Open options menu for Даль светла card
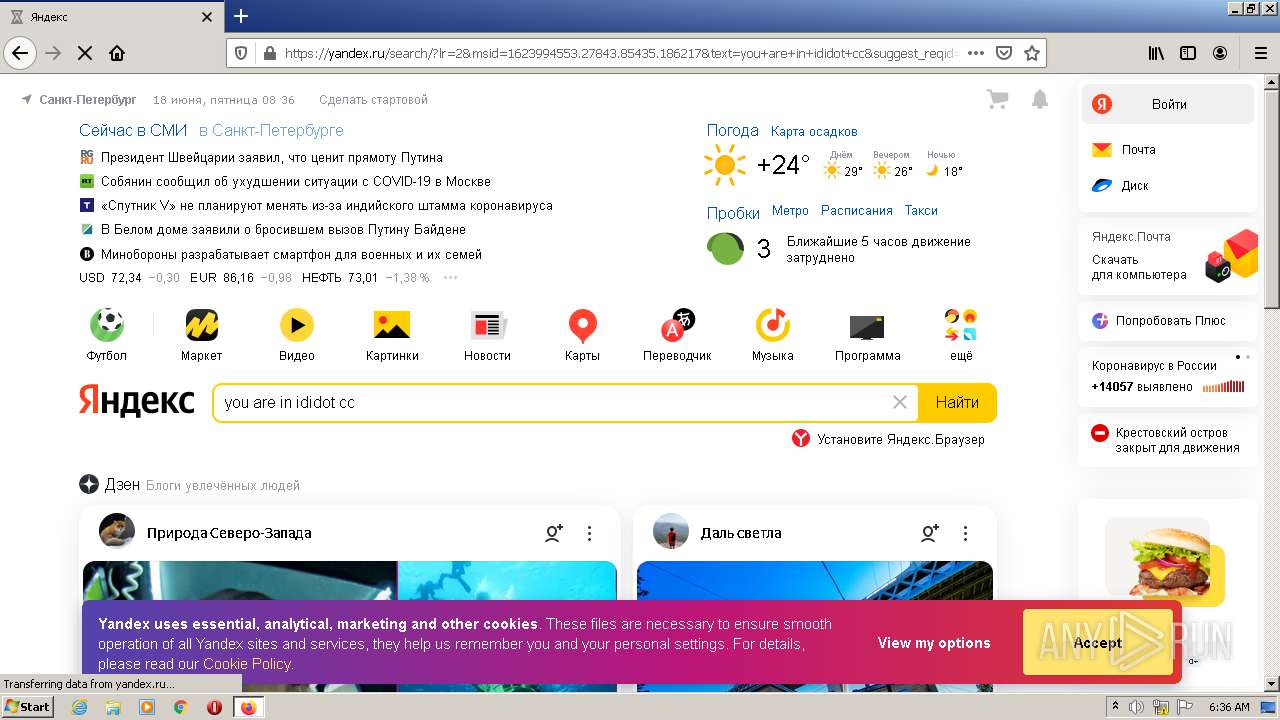This screenshot has height=720, width=1280. tap(965, 533)
